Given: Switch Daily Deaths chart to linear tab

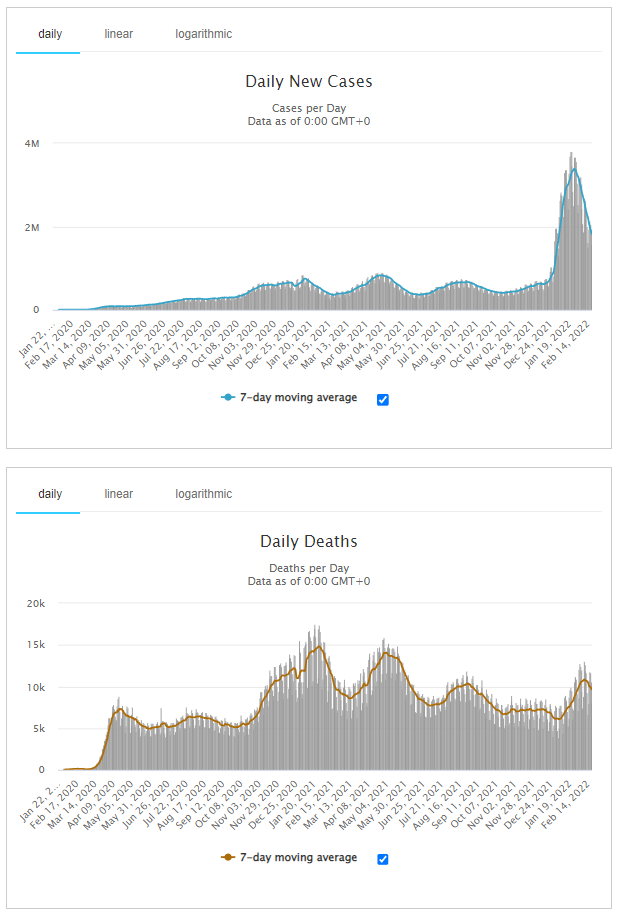Looking at the screenshot, I should [118, 494].
